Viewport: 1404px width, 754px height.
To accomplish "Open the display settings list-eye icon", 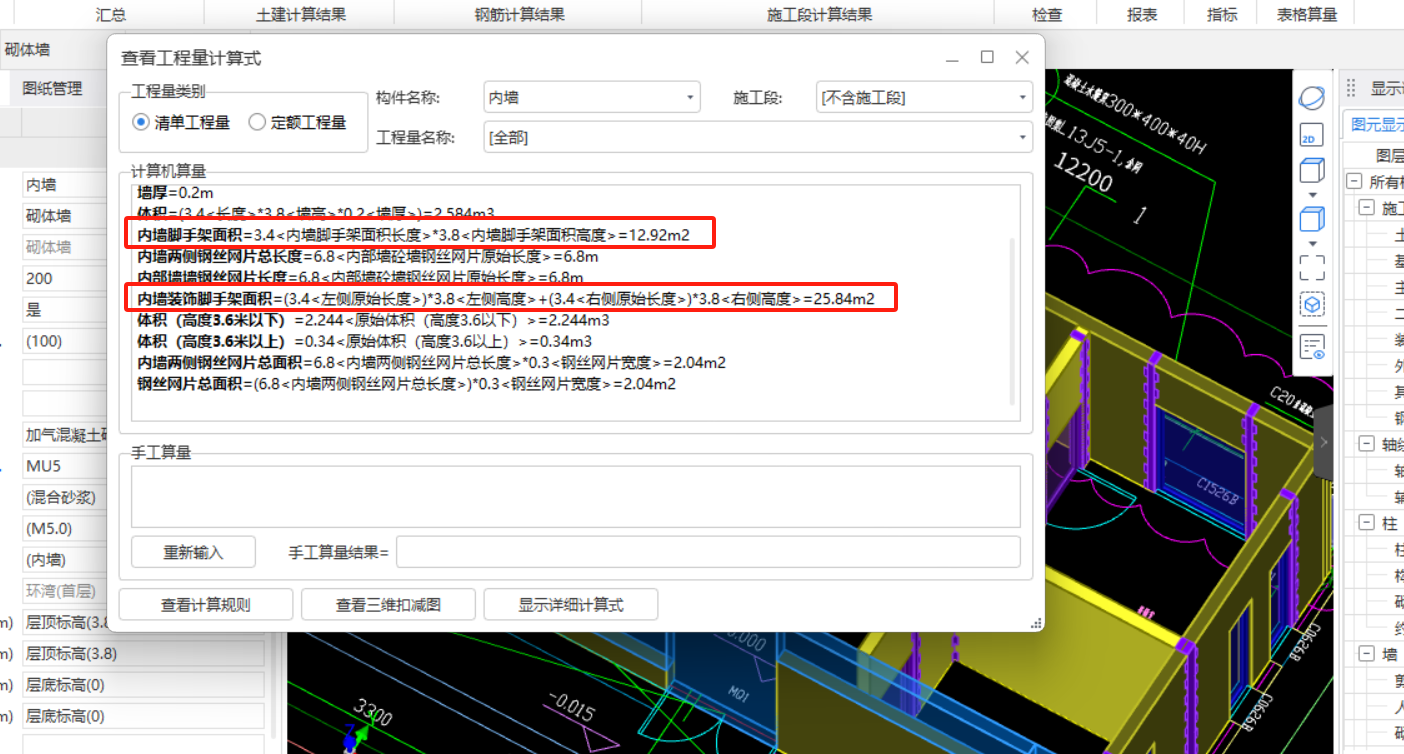I will 1312,346.
